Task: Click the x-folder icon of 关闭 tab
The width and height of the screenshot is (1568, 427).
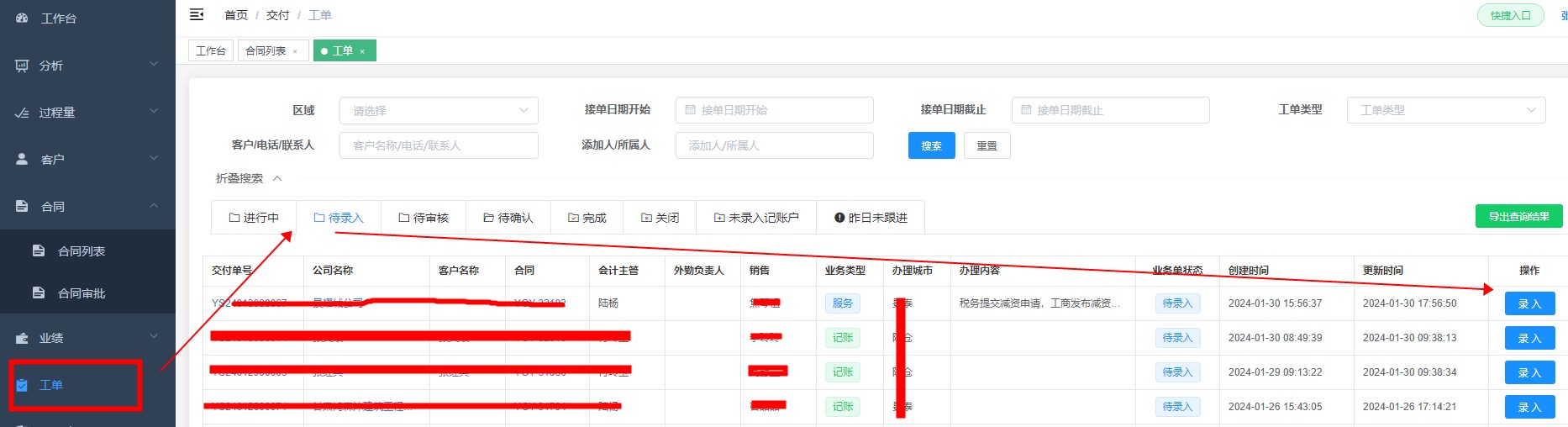Action: click(646, 218)
